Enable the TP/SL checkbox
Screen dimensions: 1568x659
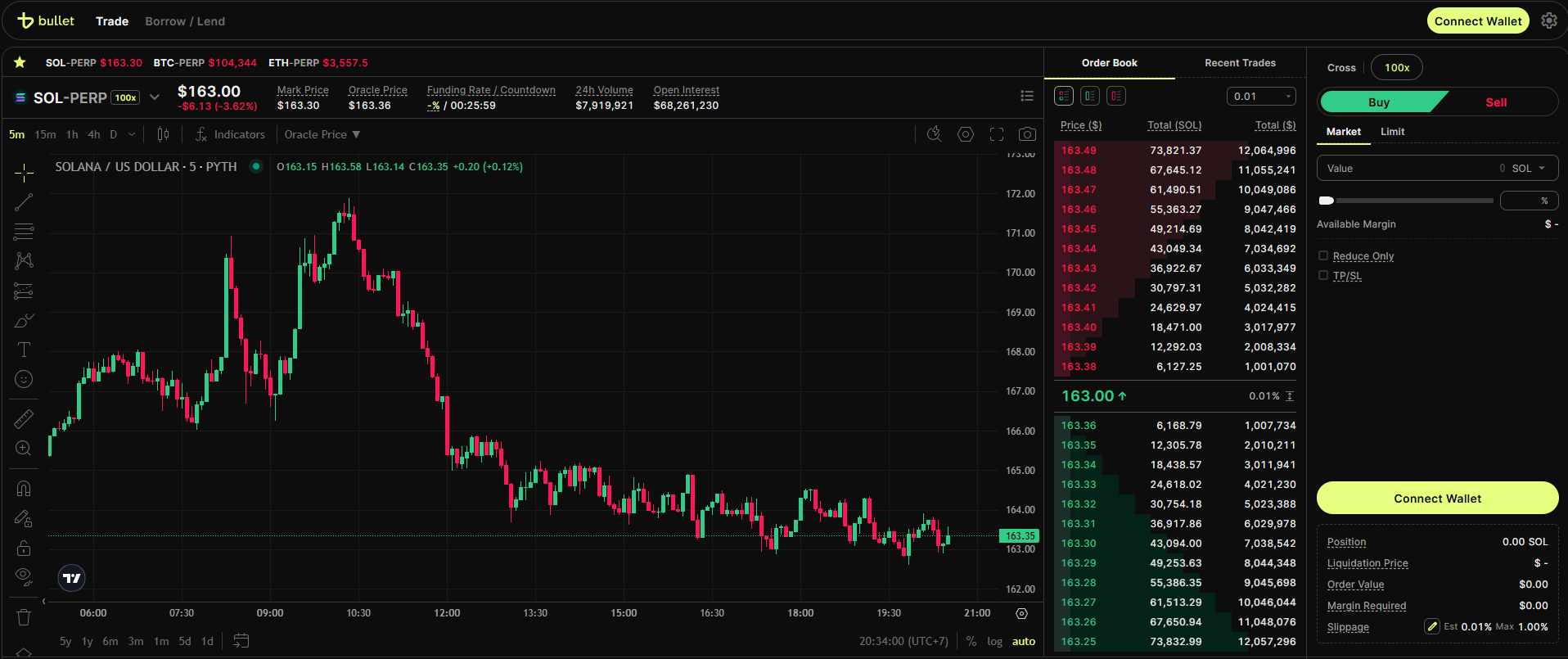(1323, 276)
